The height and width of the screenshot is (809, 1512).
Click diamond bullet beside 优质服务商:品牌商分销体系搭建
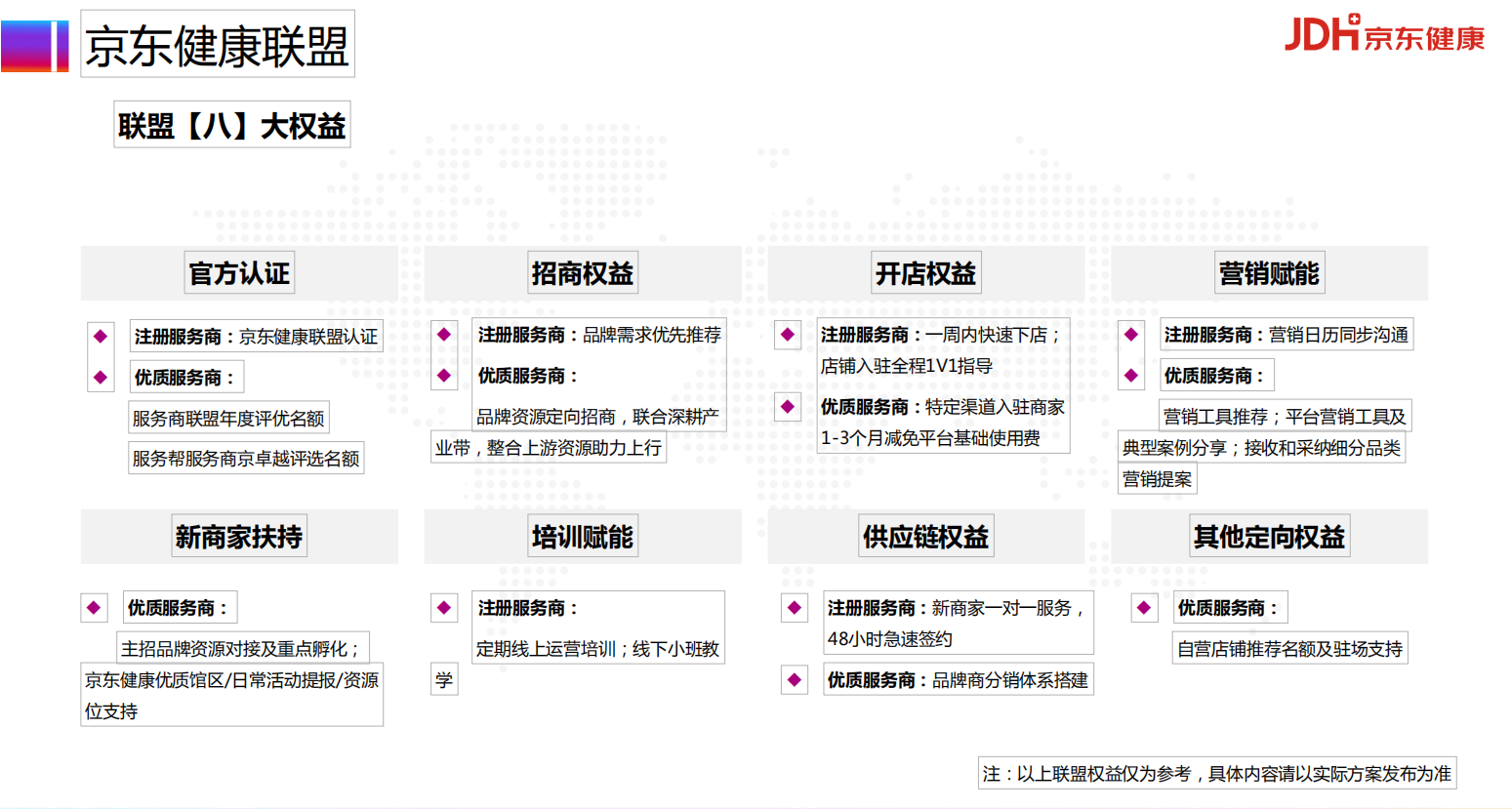coord(795,680)
